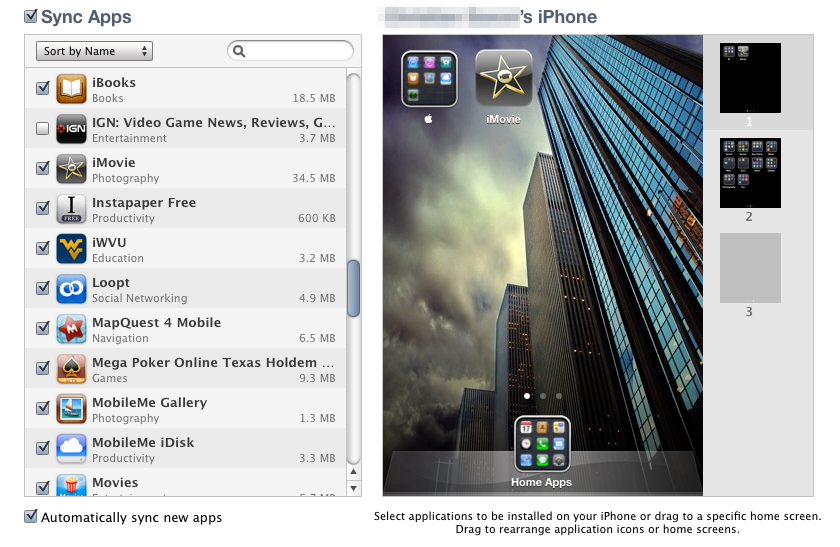Click the app search field

coord(290,51)
